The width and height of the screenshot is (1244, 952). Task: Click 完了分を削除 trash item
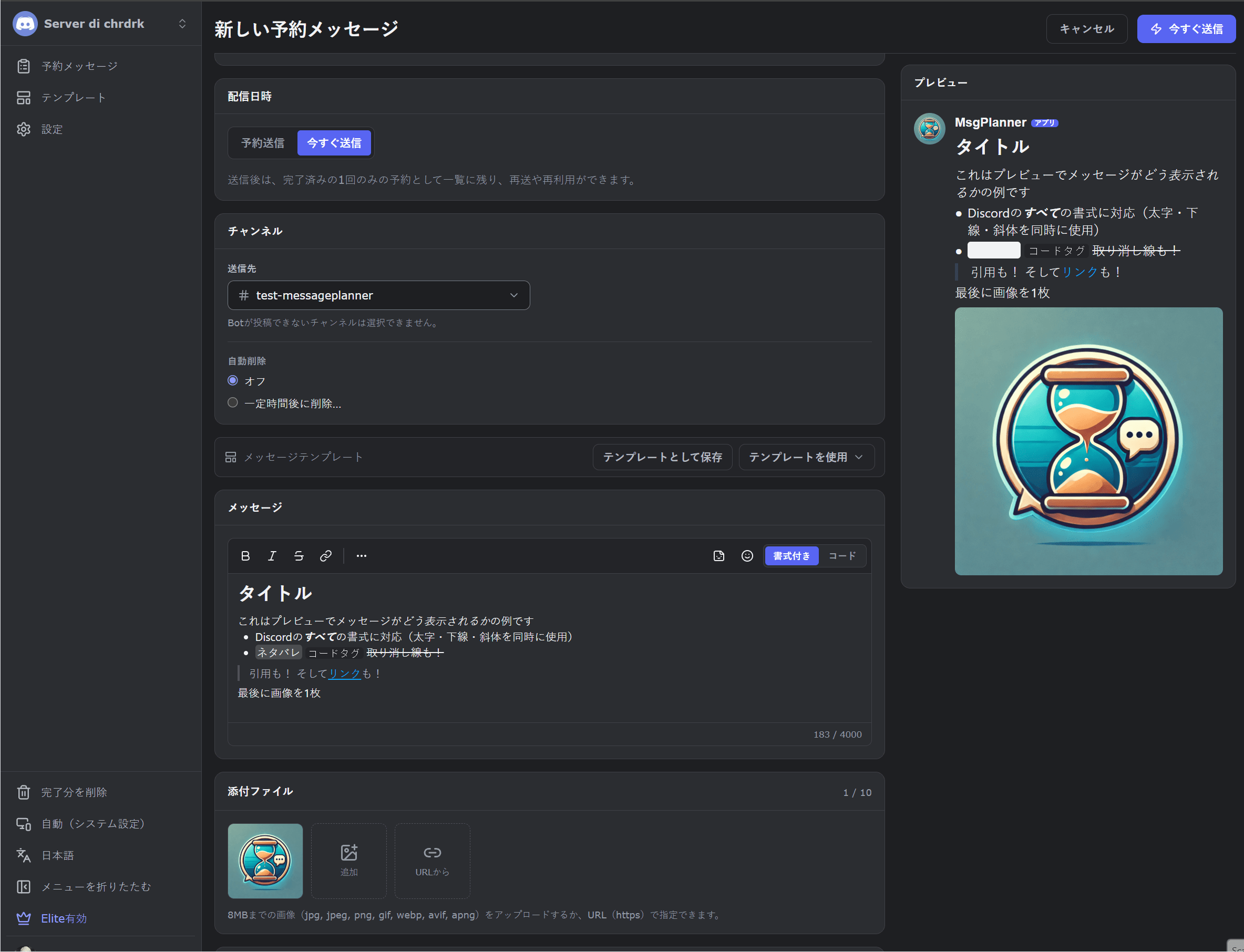click(x=101, y=792)
